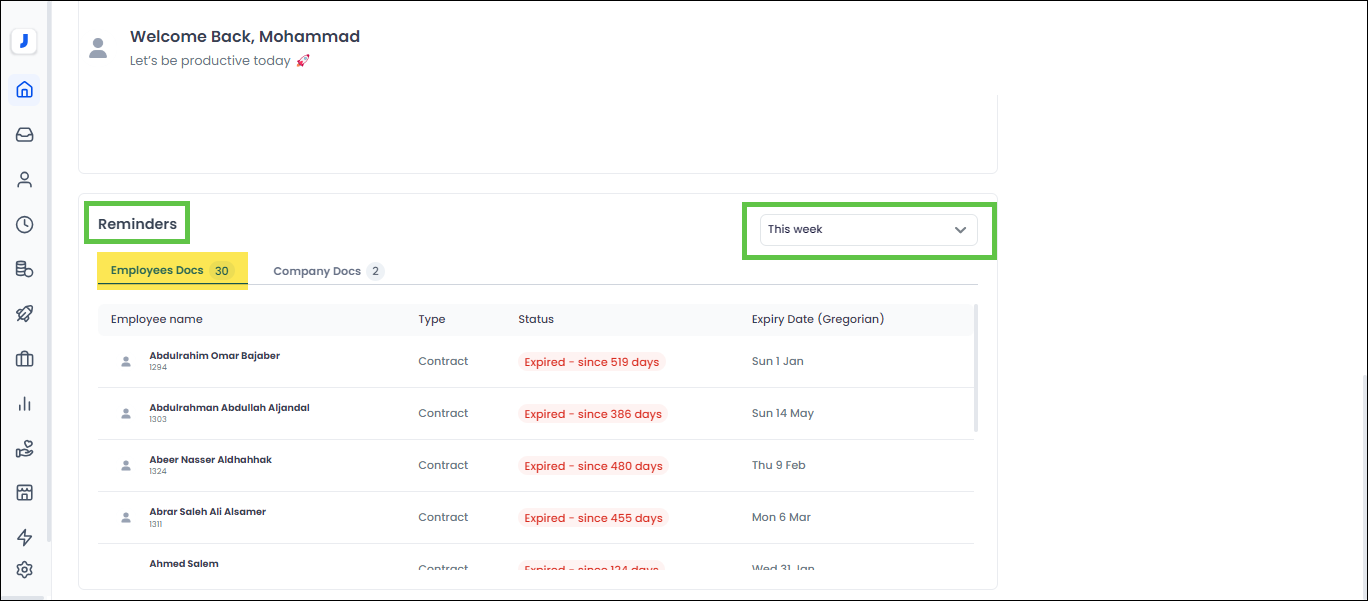Viewport: 1368px width, 601px height.
Task: Open the briefcase icon in sidebar
Action: pos(25,359)
